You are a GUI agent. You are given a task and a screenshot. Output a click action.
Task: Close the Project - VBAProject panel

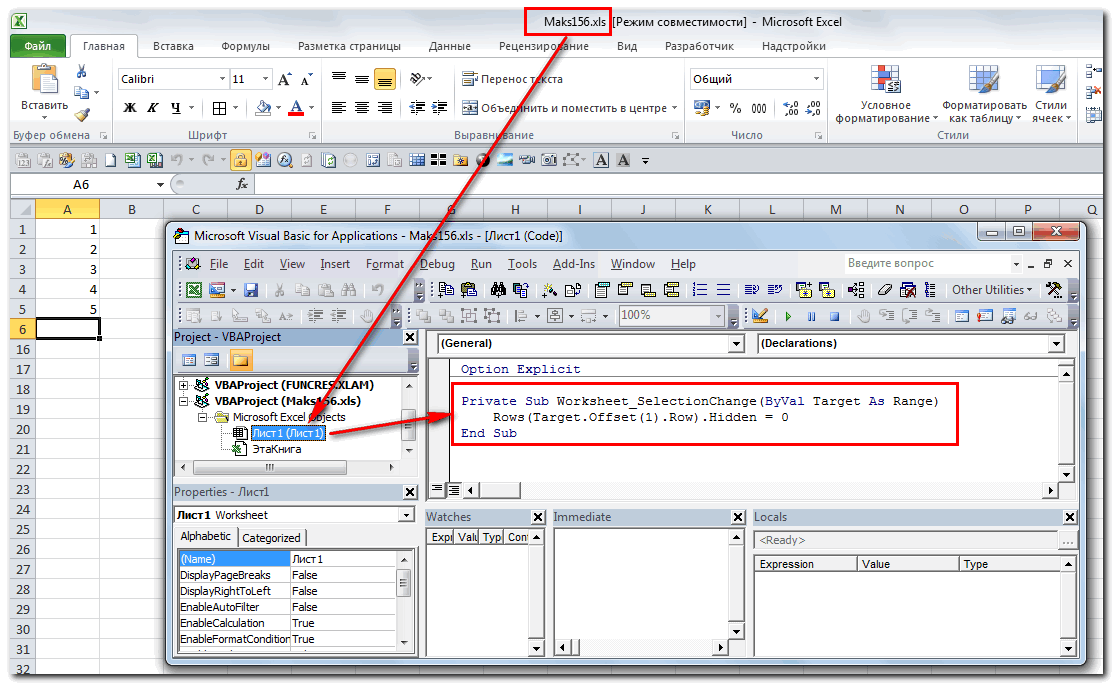(410, 337)
